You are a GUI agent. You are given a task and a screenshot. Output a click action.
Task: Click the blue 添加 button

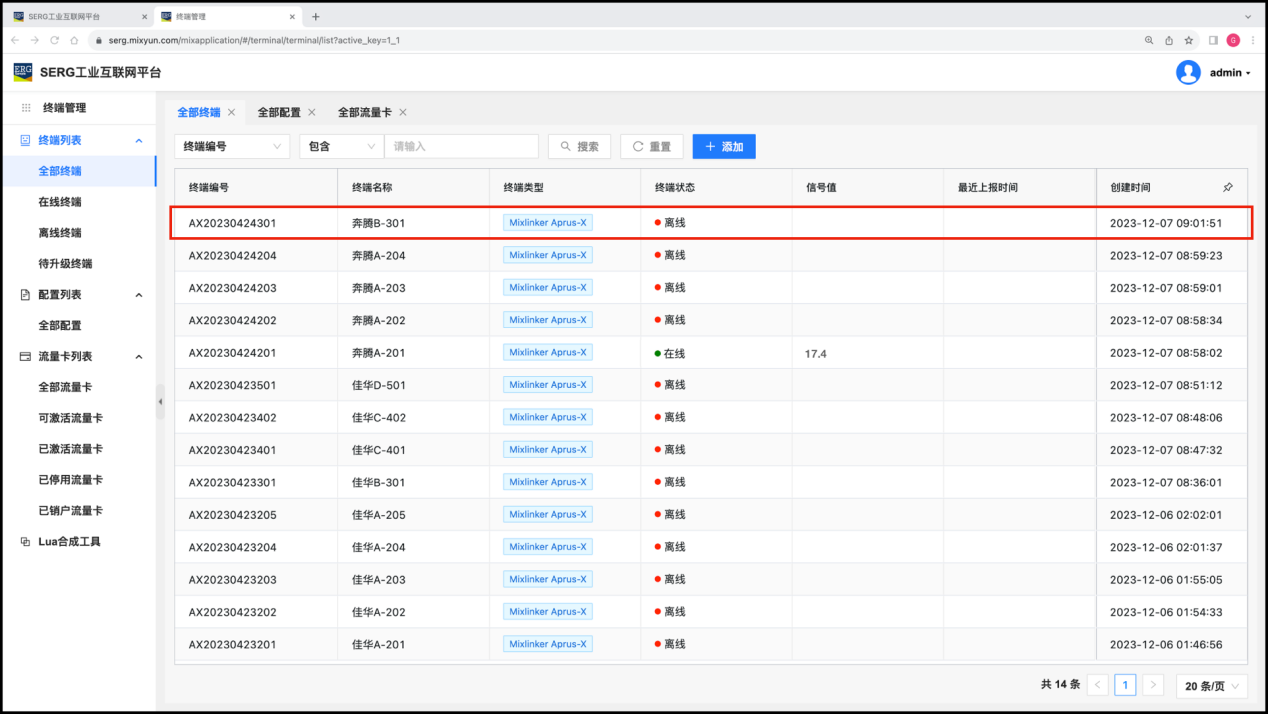[724, 146]
